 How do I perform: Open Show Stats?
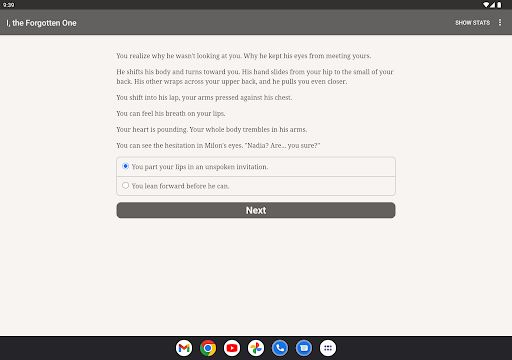472,23
